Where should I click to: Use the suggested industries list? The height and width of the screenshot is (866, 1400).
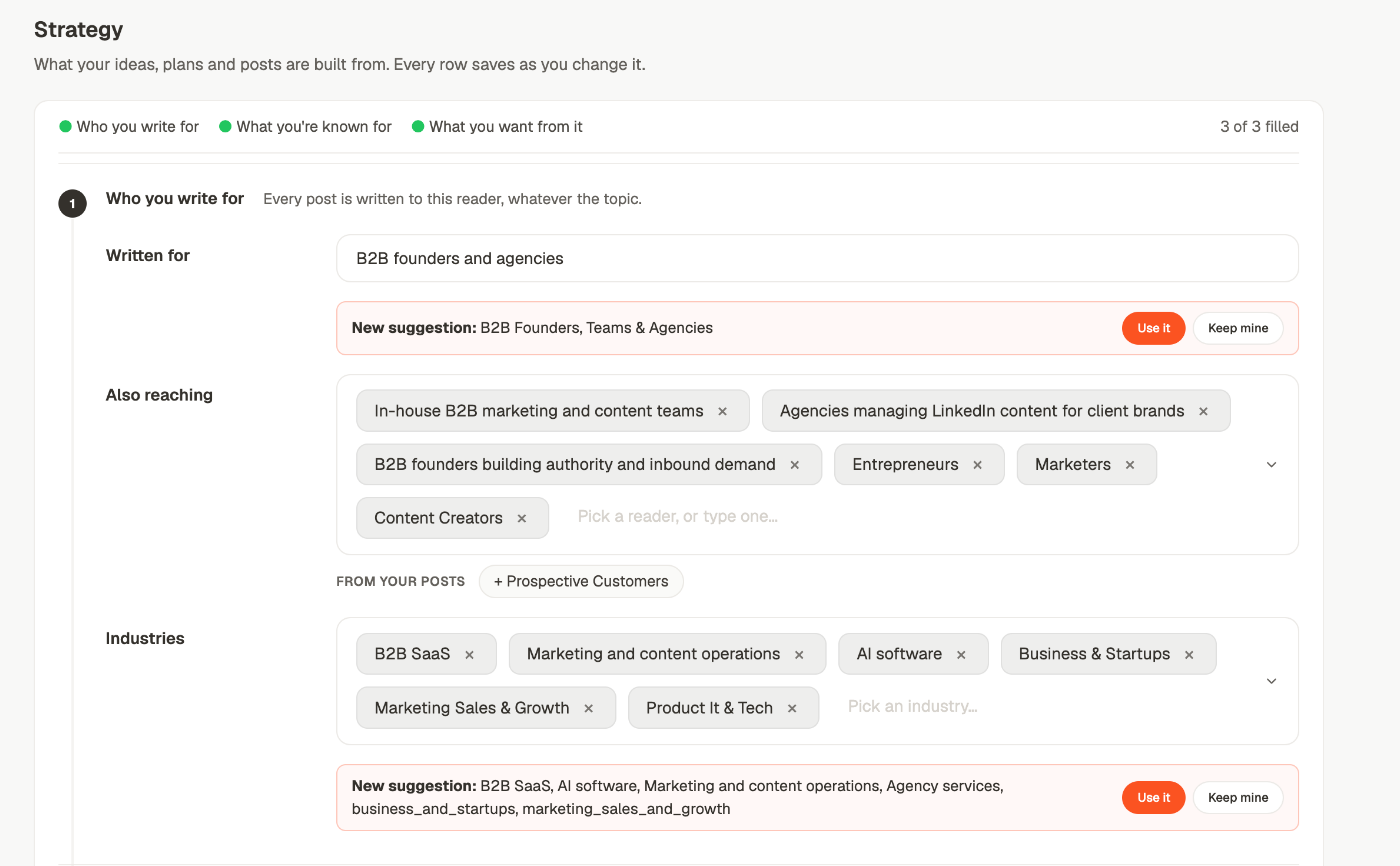pyautogui.click(x=1153, y=798)
